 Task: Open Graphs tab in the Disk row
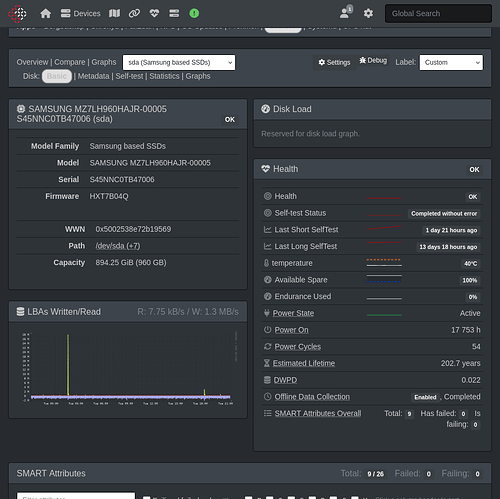[198, 76]
